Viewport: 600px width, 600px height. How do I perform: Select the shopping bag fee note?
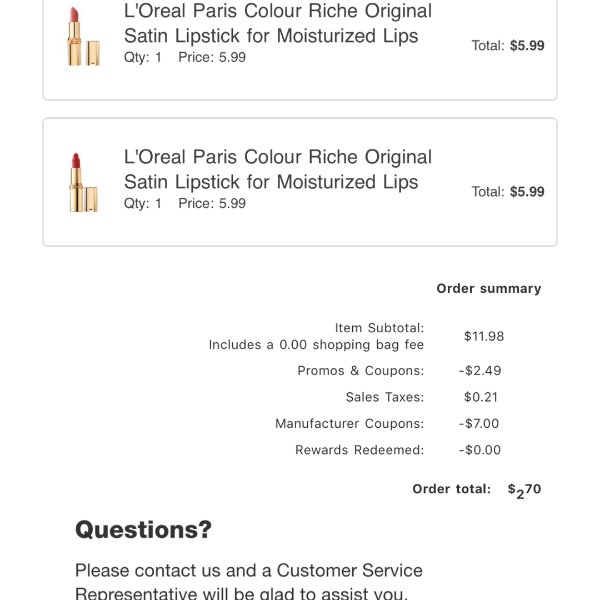316,345
